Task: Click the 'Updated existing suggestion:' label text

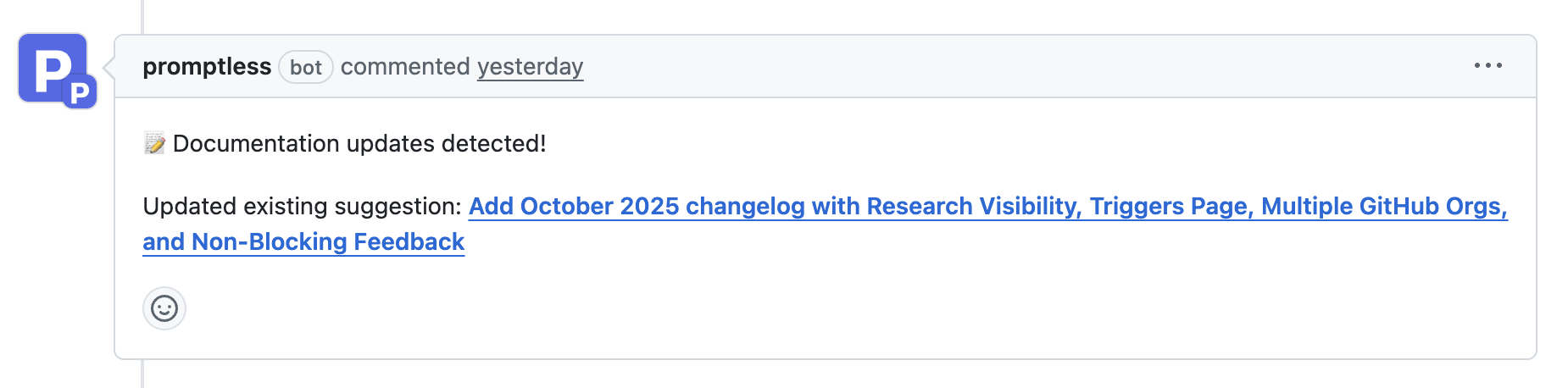Action: [x=302, y=207]
